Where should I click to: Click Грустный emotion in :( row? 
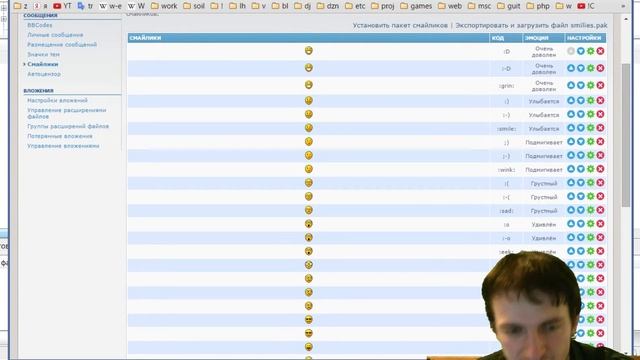pyautogui.click(x=544, y=184)
